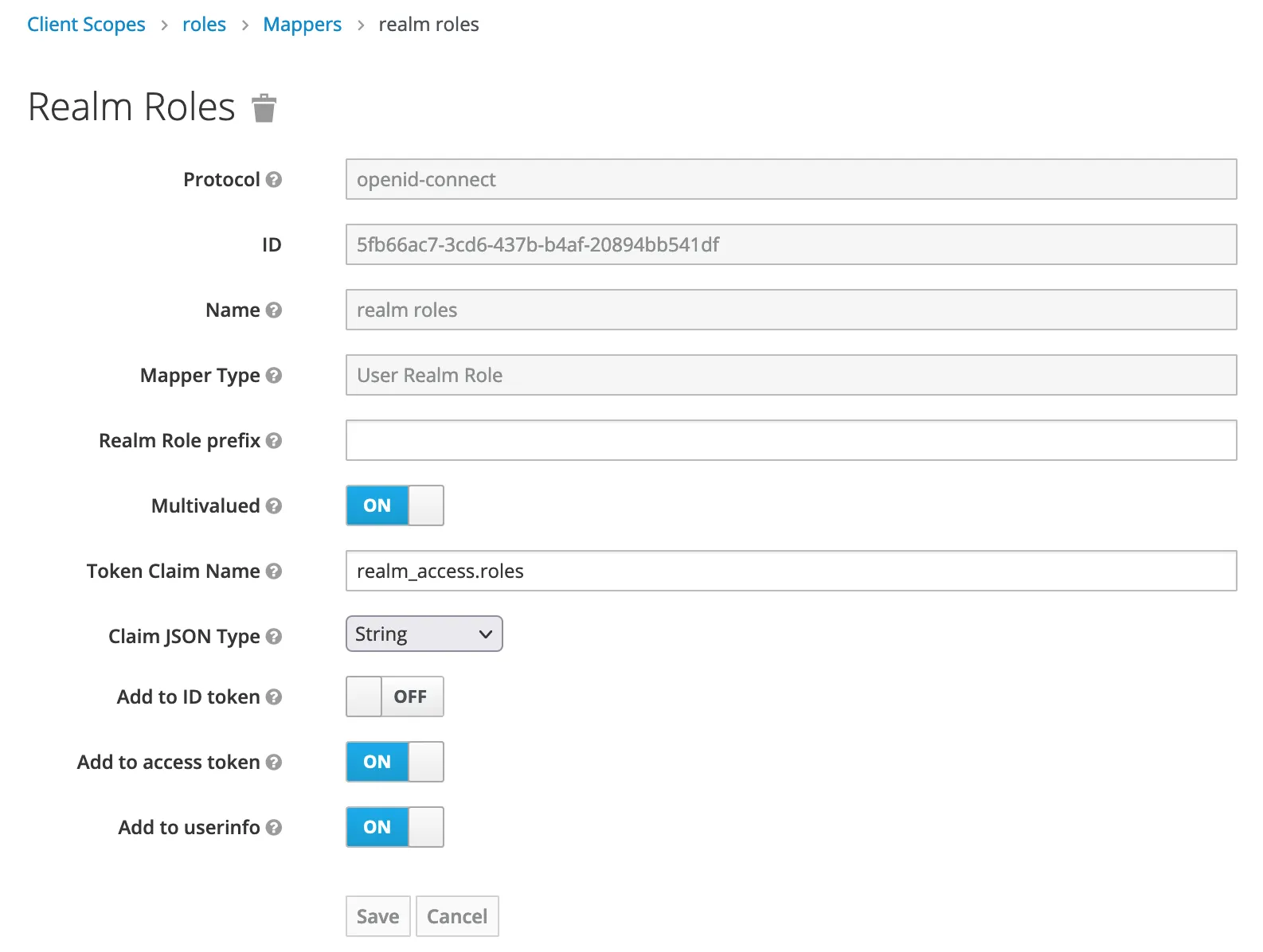
Task: Navigate to roles breadcrumb link
Action: 204,25
